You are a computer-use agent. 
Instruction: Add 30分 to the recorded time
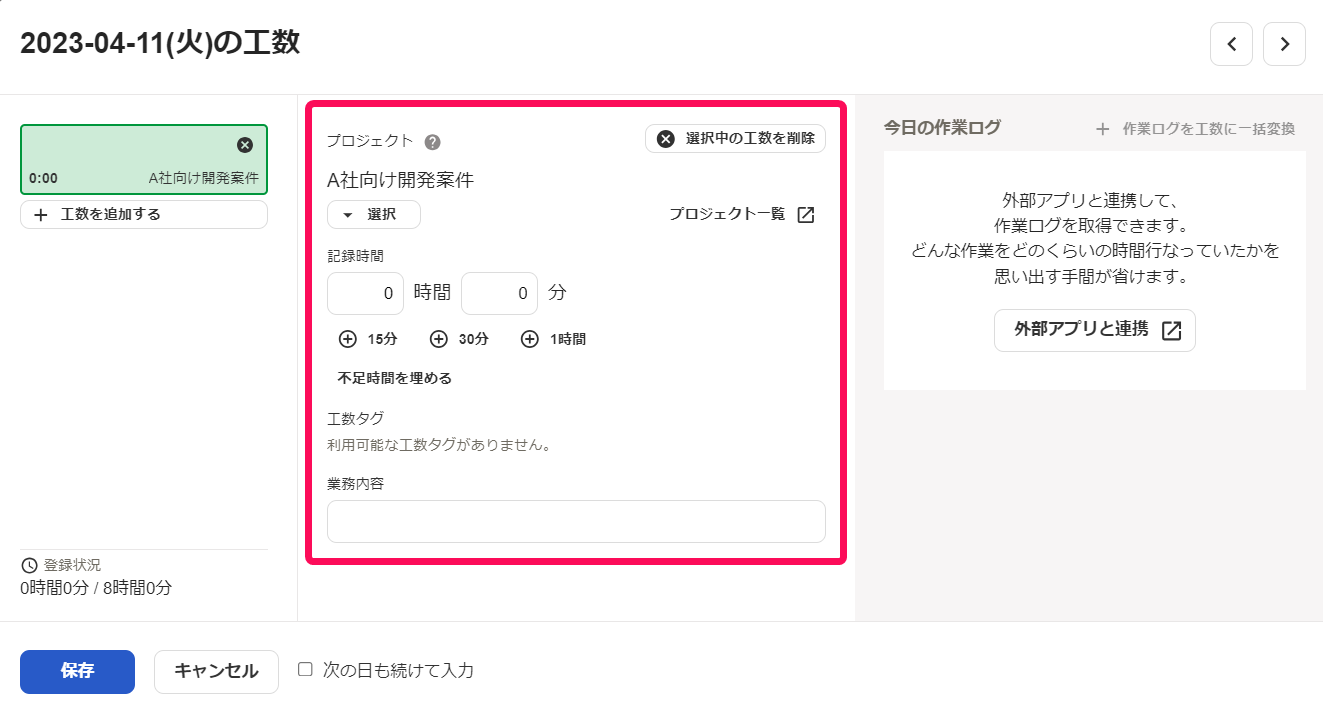point(459,339)
